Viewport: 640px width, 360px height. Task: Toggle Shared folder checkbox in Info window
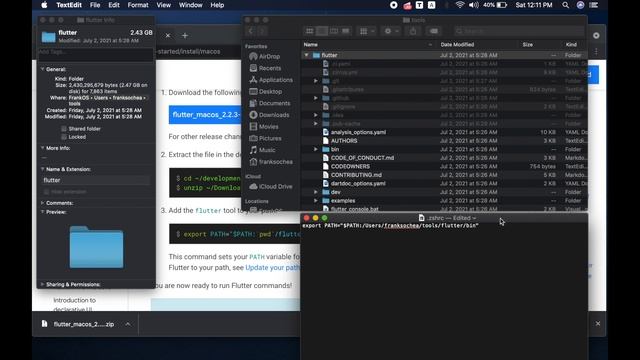click(x=63, y=129)
